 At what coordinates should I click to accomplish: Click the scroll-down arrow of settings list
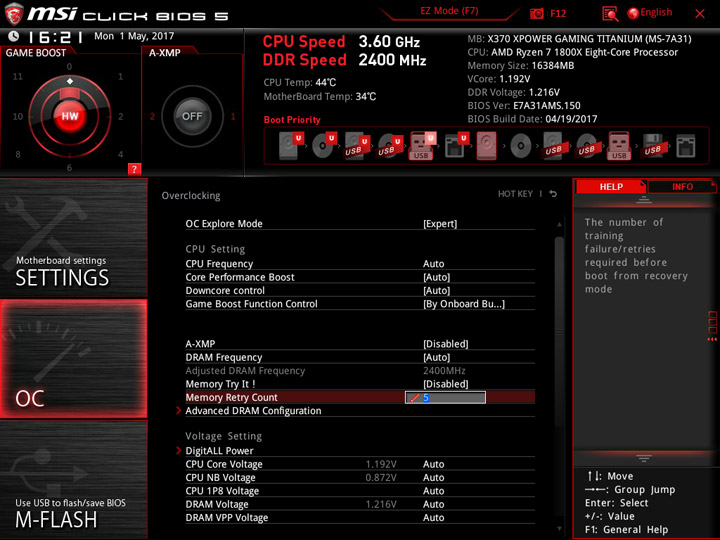[559, 529]
